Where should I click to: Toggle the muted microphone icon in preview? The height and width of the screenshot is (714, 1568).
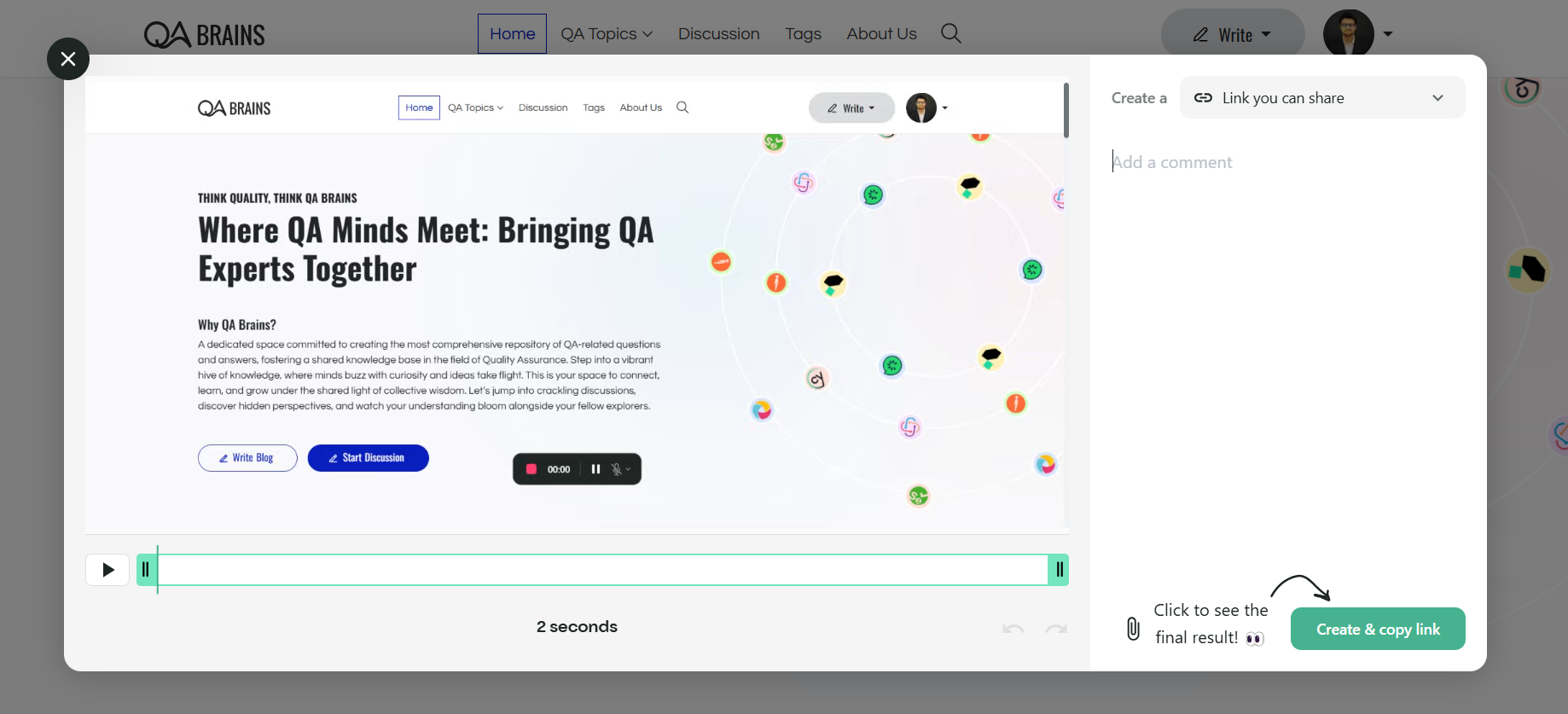click(x=617, y=469)
